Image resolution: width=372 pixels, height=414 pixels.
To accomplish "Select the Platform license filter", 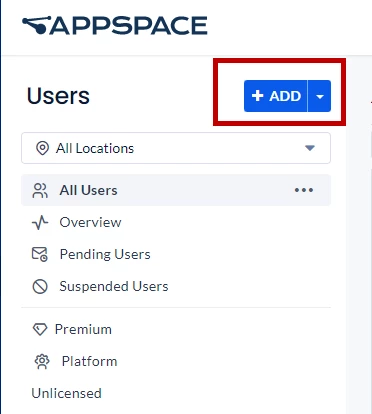I will pyautogui.click(x=90, y=361).
